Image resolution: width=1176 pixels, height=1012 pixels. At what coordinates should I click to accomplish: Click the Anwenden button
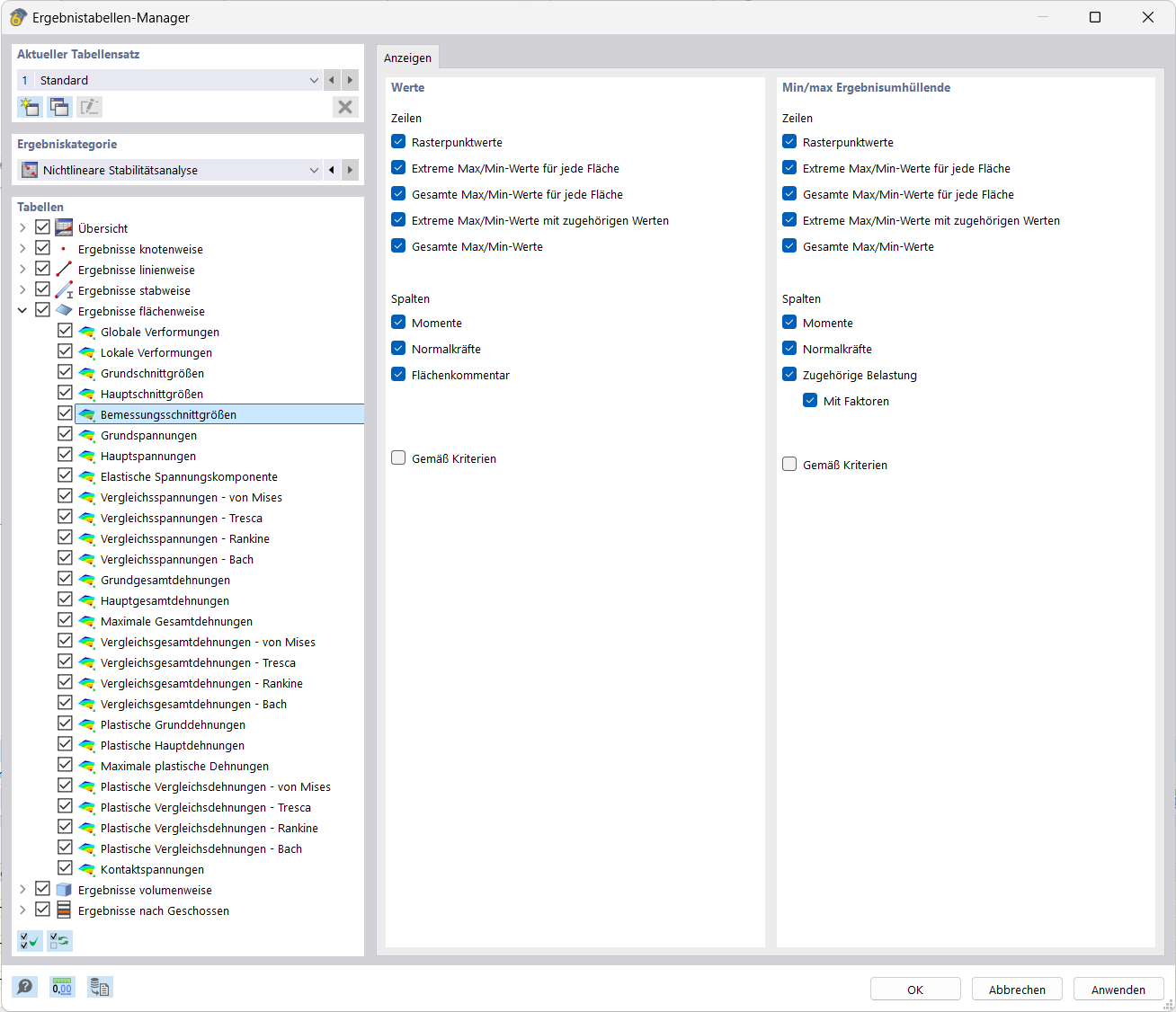point(1118,989)
